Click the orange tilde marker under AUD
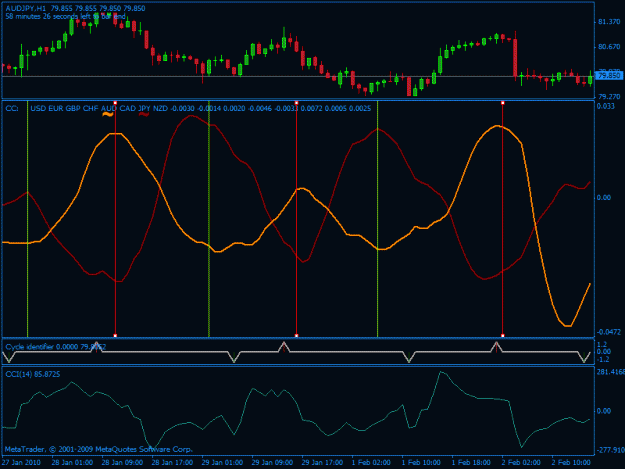Screen dimensions: 625x469 coord(108,114)
